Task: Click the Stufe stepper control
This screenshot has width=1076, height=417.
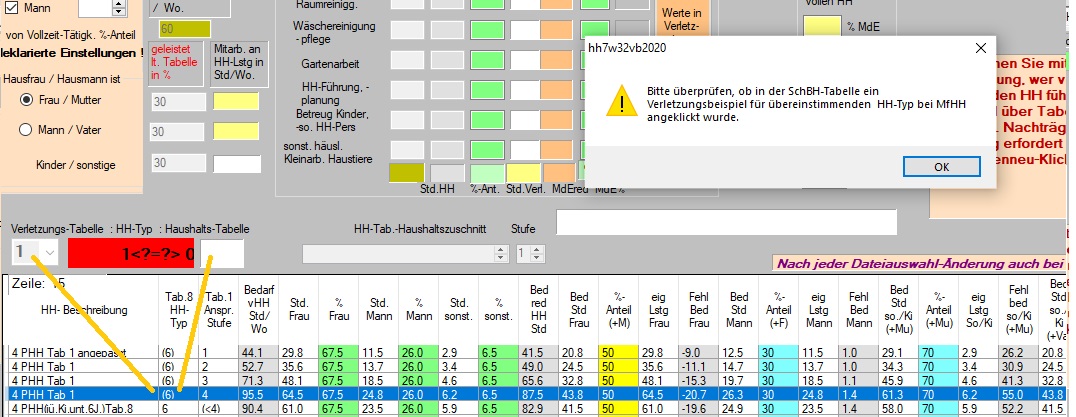Action: [521, 252]
